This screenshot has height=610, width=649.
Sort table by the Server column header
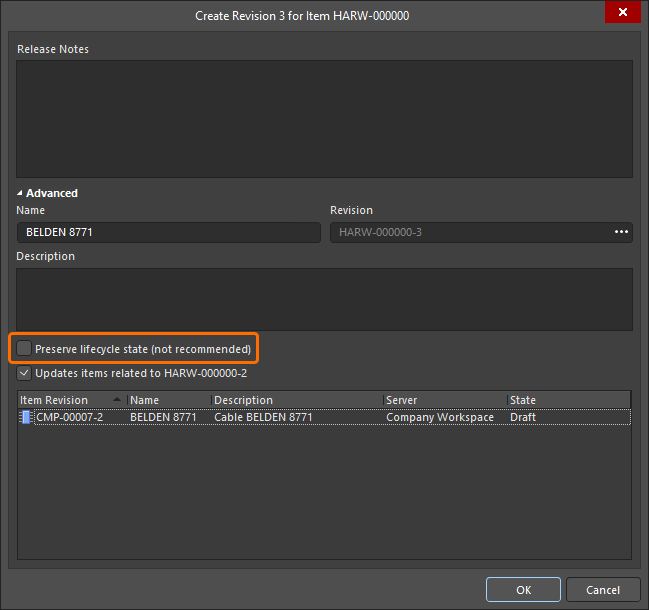coord(445,400)
